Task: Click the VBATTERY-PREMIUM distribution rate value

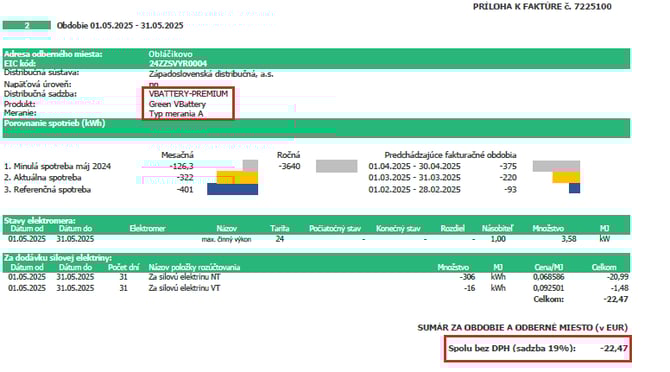Action: pyautogui.click(x=188, y=94)
